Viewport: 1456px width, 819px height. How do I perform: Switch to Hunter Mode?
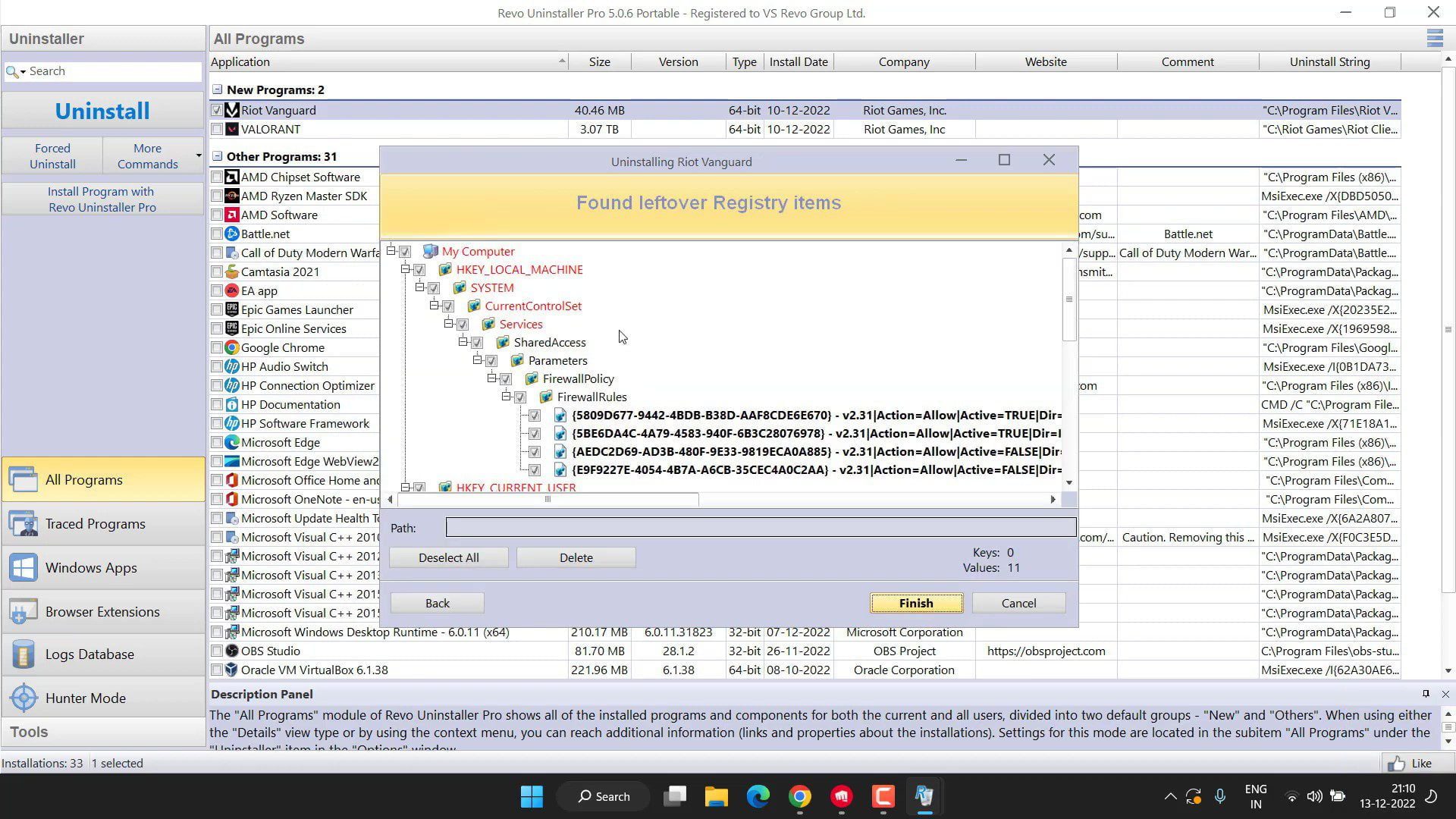(x=103, y=698)
